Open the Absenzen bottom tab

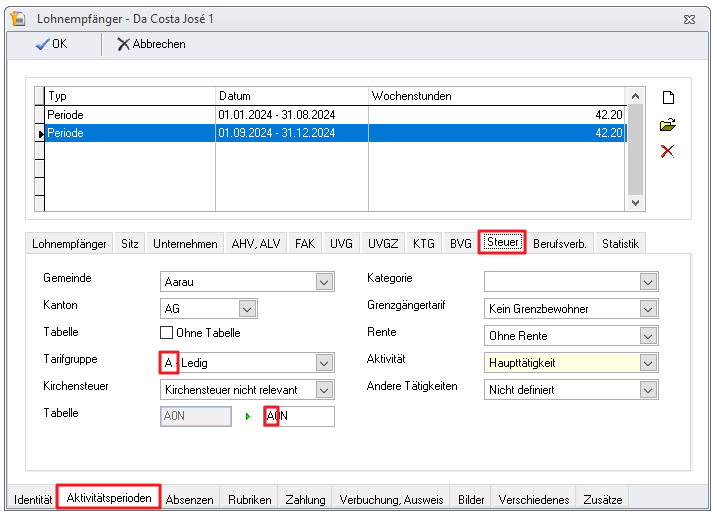pyautogui.click(x=190, y=499)
